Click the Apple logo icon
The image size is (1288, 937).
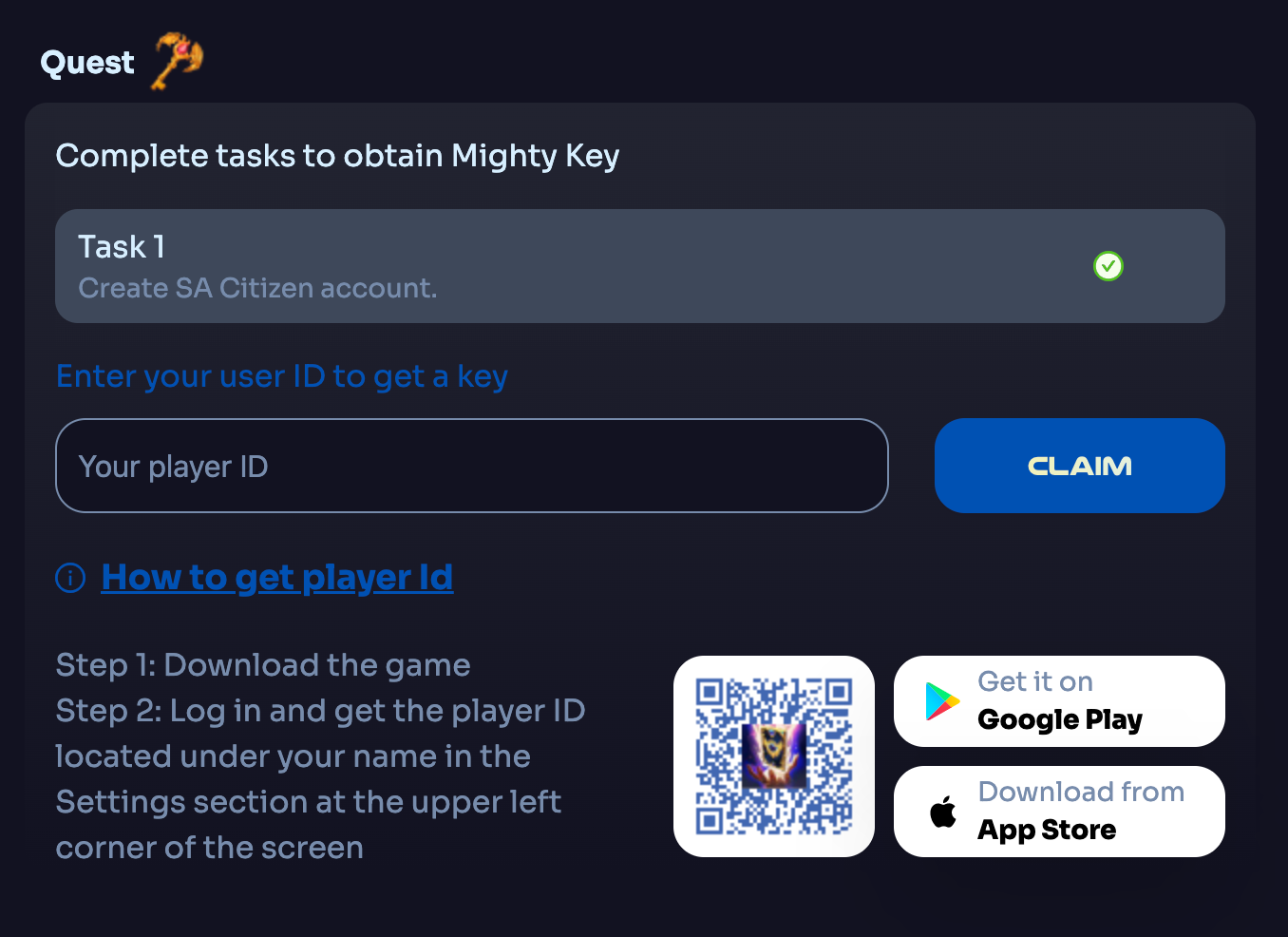943,811
